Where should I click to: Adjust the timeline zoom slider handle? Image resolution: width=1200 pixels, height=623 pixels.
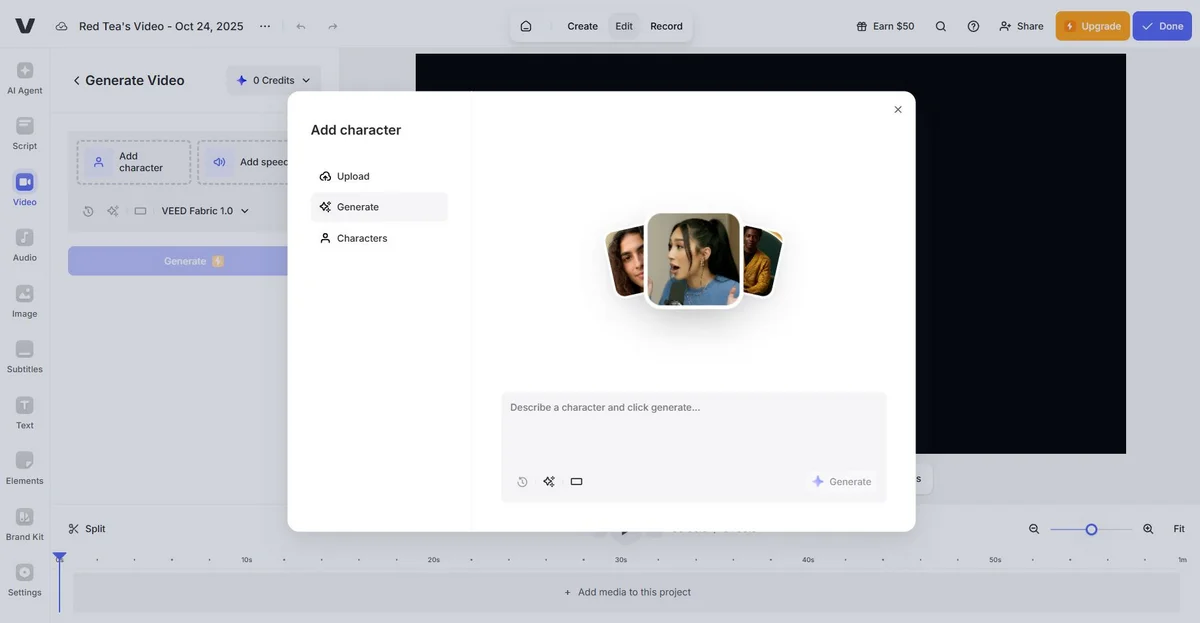(x=1091, y=529)
